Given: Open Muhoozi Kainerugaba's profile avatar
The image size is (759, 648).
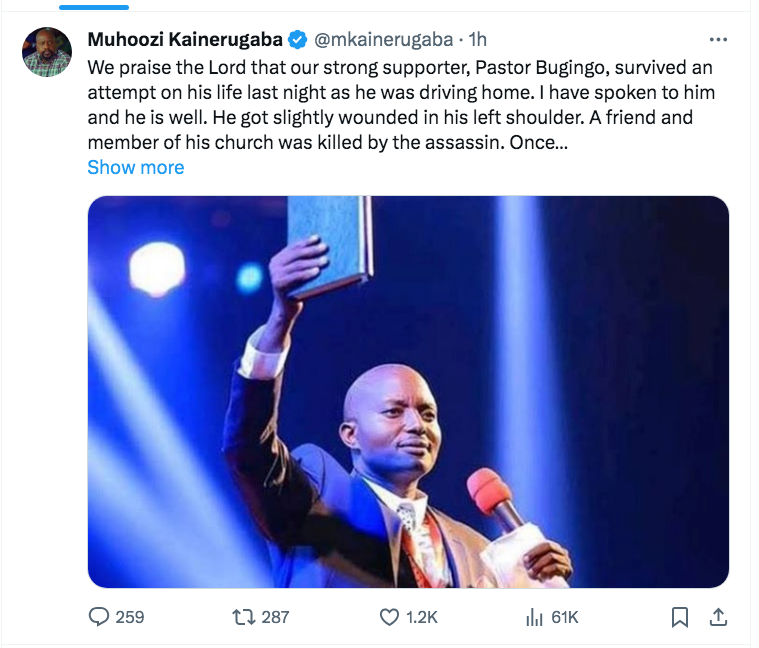Looking at the screenshot, I should (47, 52).
